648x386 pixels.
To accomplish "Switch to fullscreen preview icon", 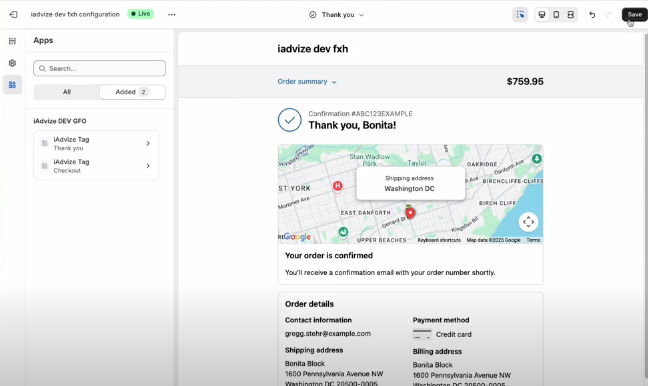I will pyautogui.click(x=571, y=15).
